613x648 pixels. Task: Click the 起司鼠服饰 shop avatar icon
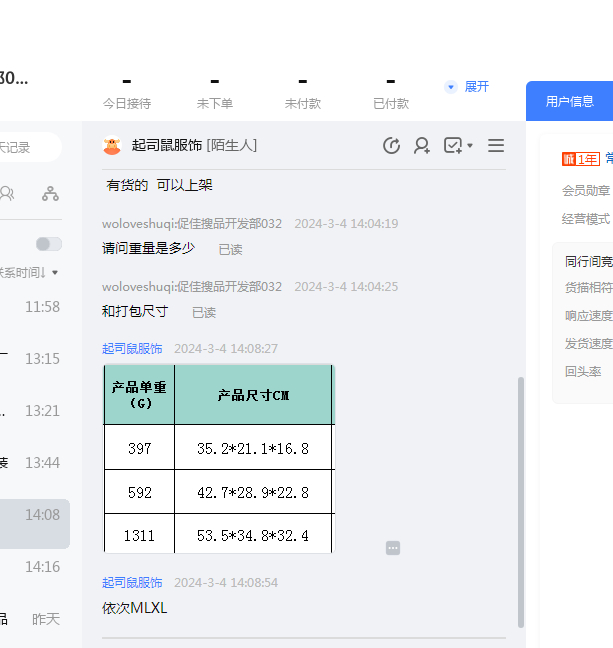click(x=112, y=146)
